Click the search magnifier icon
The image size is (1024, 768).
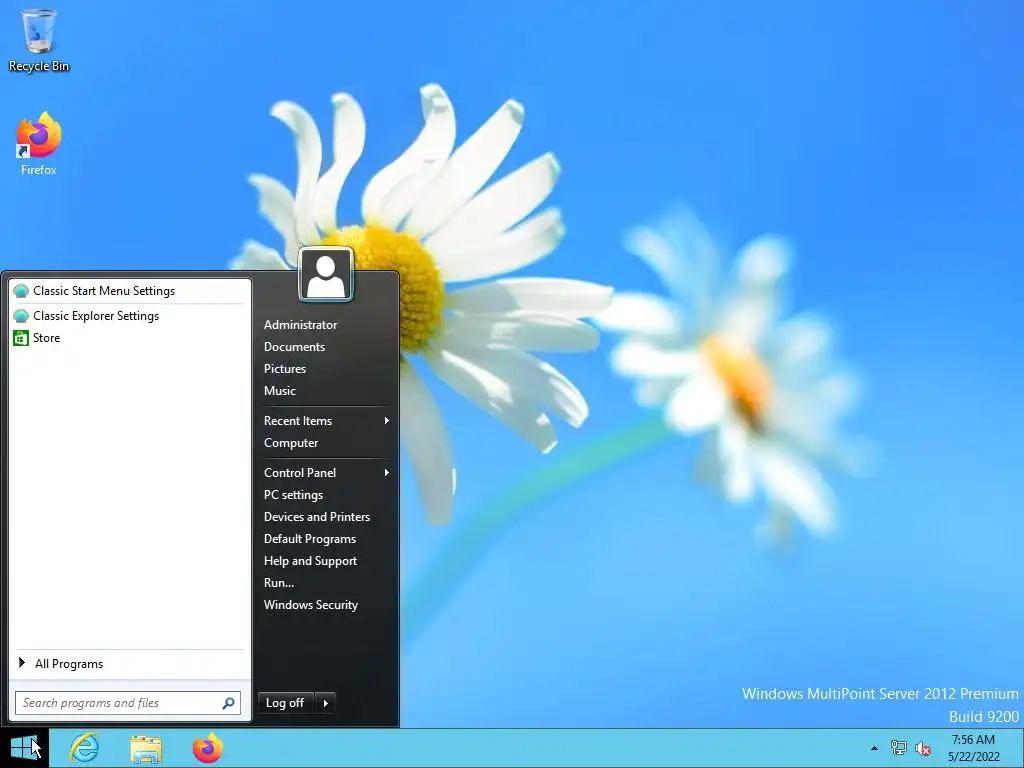[229, 703]
